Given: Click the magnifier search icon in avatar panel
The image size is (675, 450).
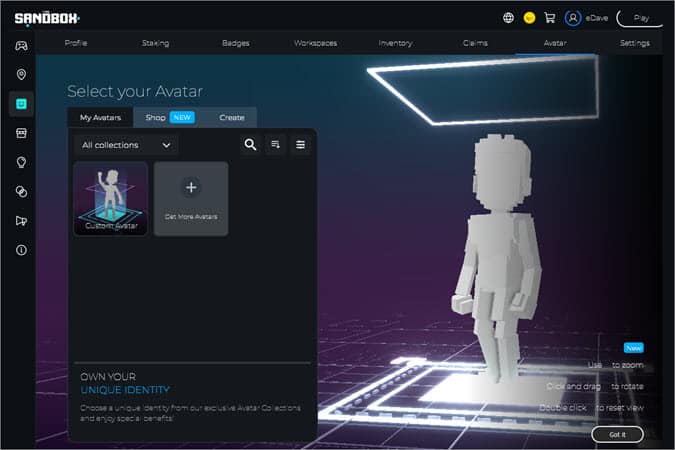Looking at the screenshot, I should (x=250, y=145).
